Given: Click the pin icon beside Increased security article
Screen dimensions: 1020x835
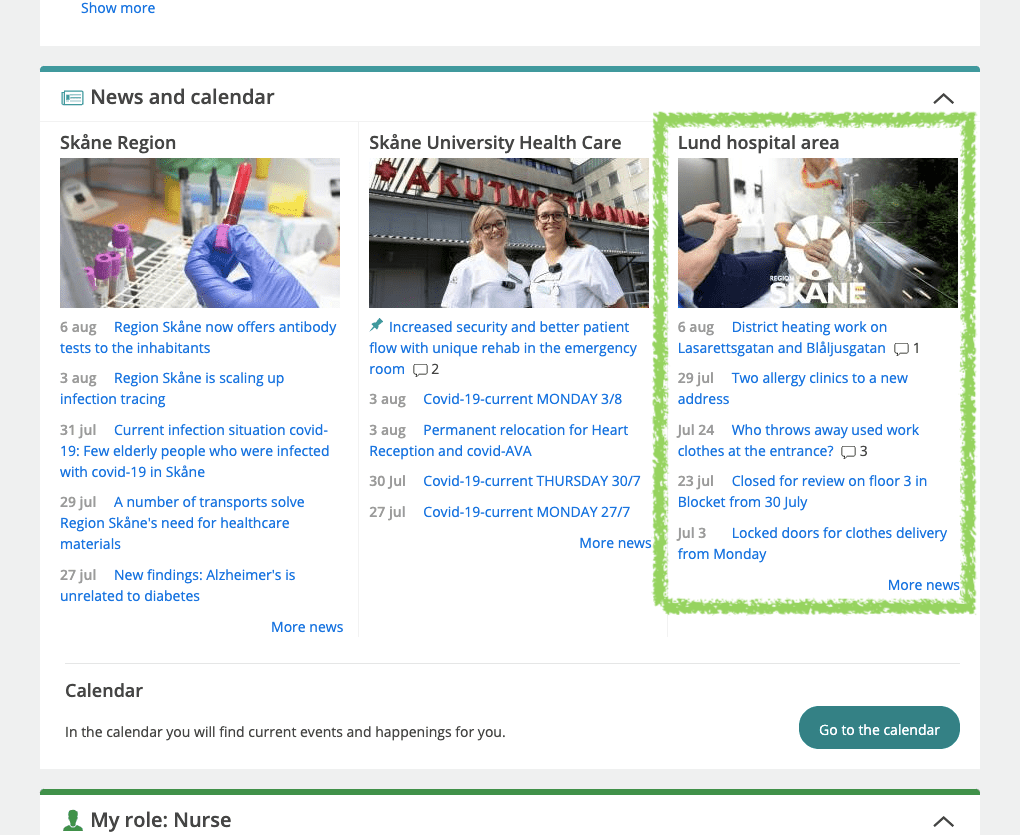Looking at the screenshot, I should (x=376, y=326).
